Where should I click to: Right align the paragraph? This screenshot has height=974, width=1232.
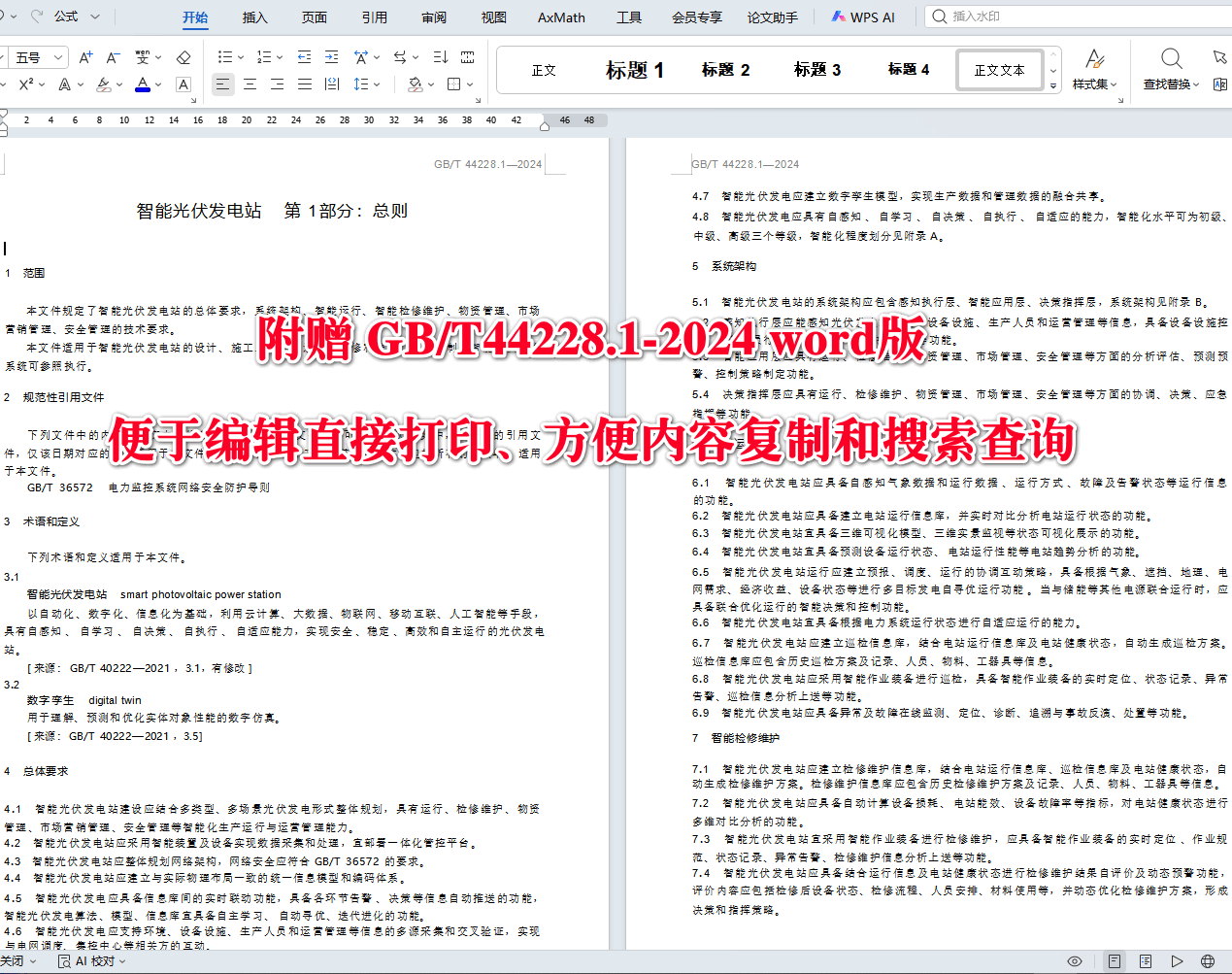coord(278,84)
